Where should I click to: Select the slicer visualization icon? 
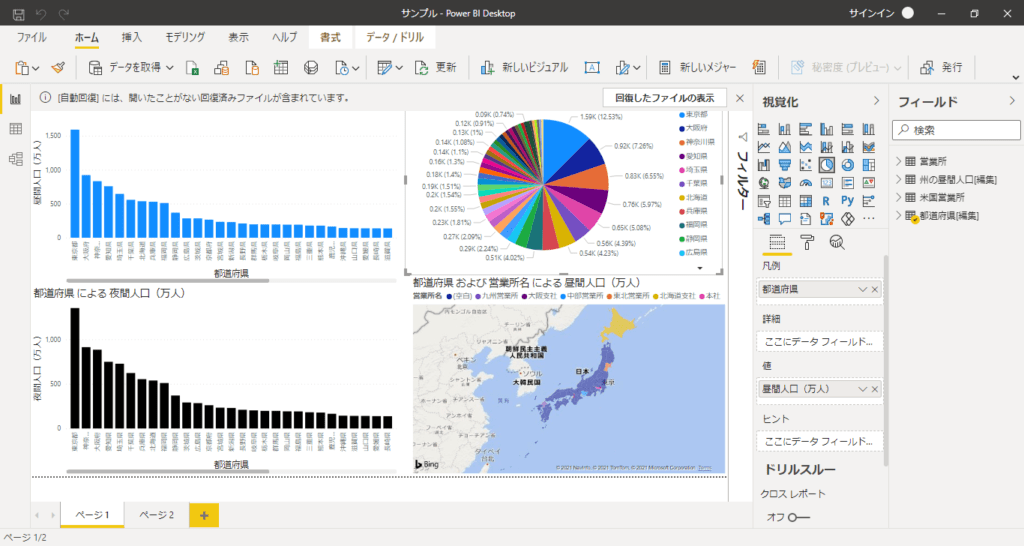coord(763,201)
